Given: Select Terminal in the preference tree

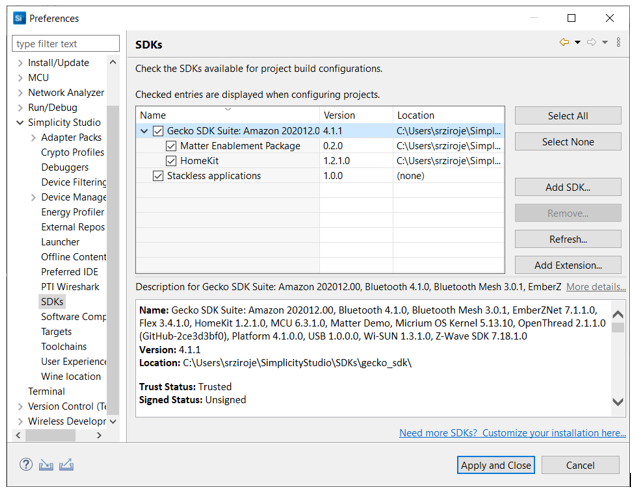Looking at the screenshot, I should click(x=46, y=391).
